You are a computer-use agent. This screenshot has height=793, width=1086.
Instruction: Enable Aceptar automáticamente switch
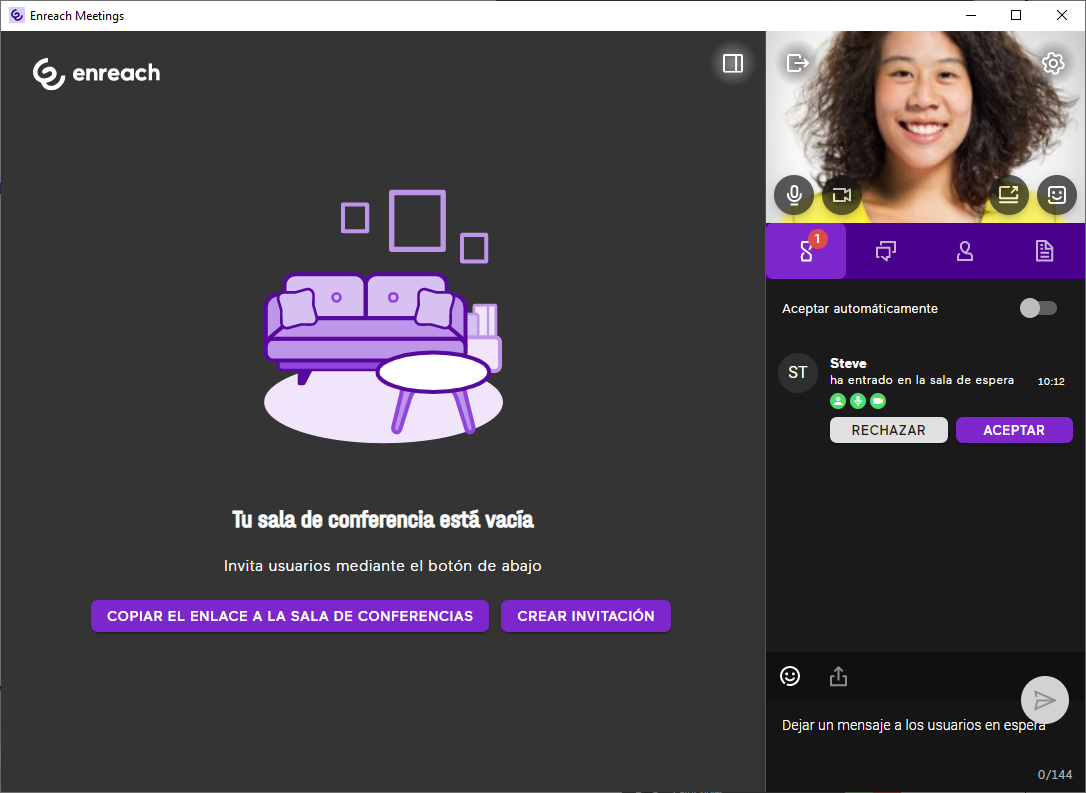click(x=1037, y=308)
